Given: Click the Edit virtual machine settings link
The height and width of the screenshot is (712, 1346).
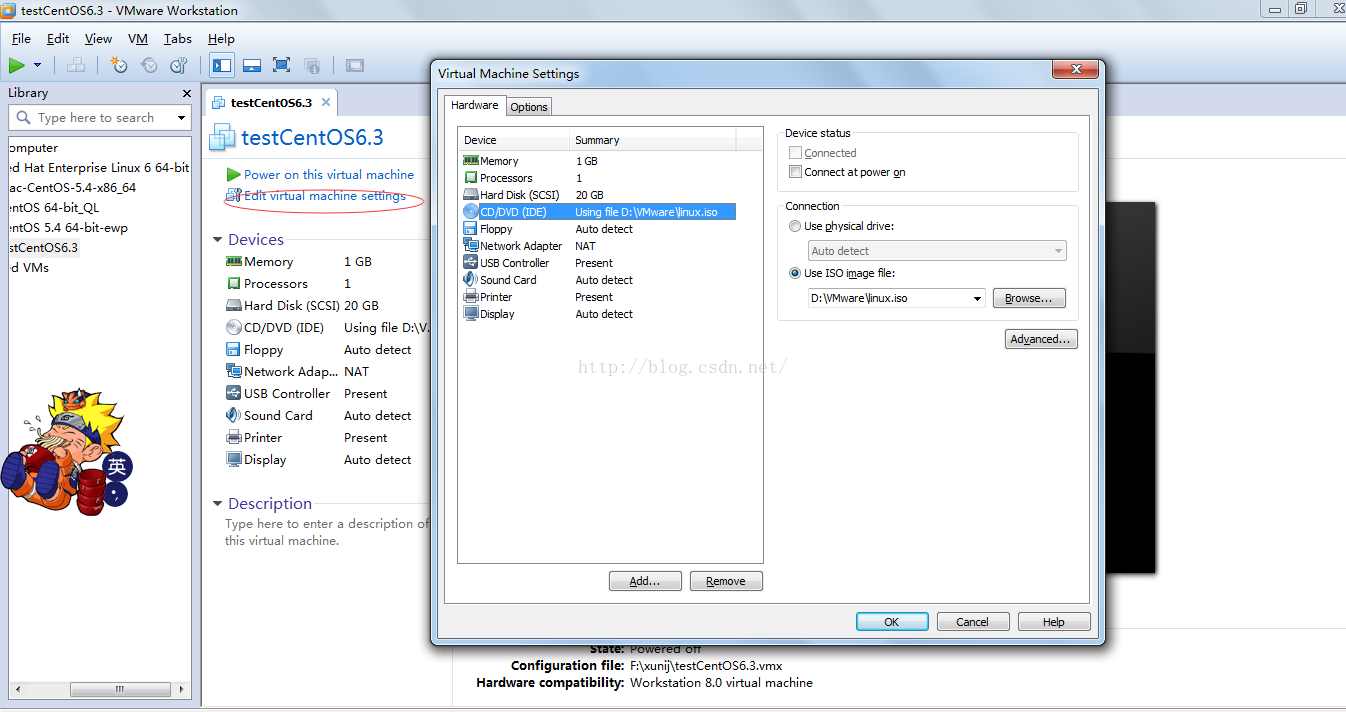Looking at the screenshot, I should click(x=325, y=196).
